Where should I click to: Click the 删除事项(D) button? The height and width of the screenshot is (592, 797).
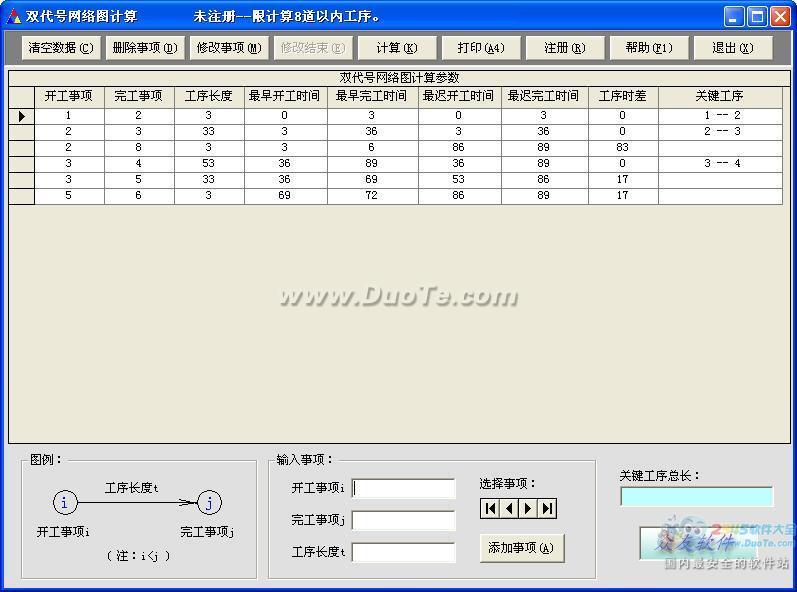tap(145, 48)
